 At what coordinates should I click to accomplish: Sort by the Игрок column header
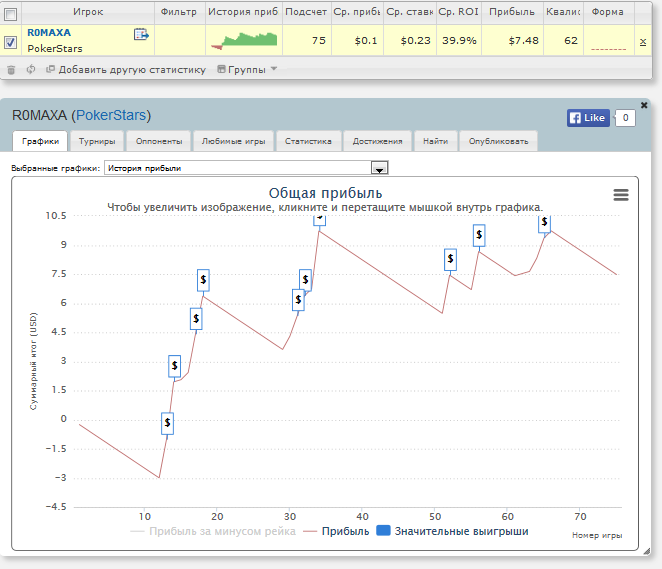88,12
